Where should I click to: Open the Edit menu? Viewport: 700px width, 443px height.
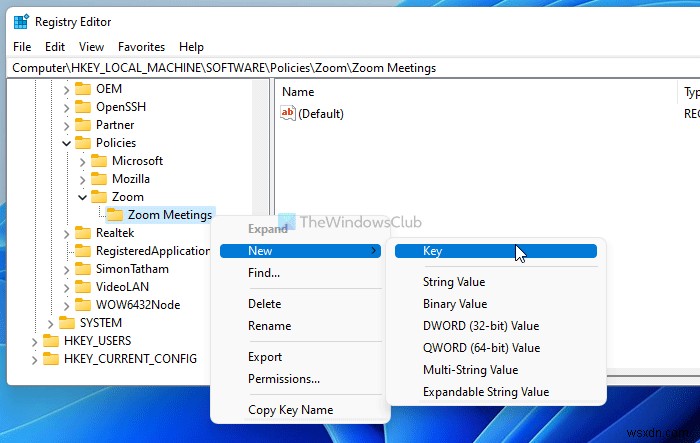coord(55,47)
